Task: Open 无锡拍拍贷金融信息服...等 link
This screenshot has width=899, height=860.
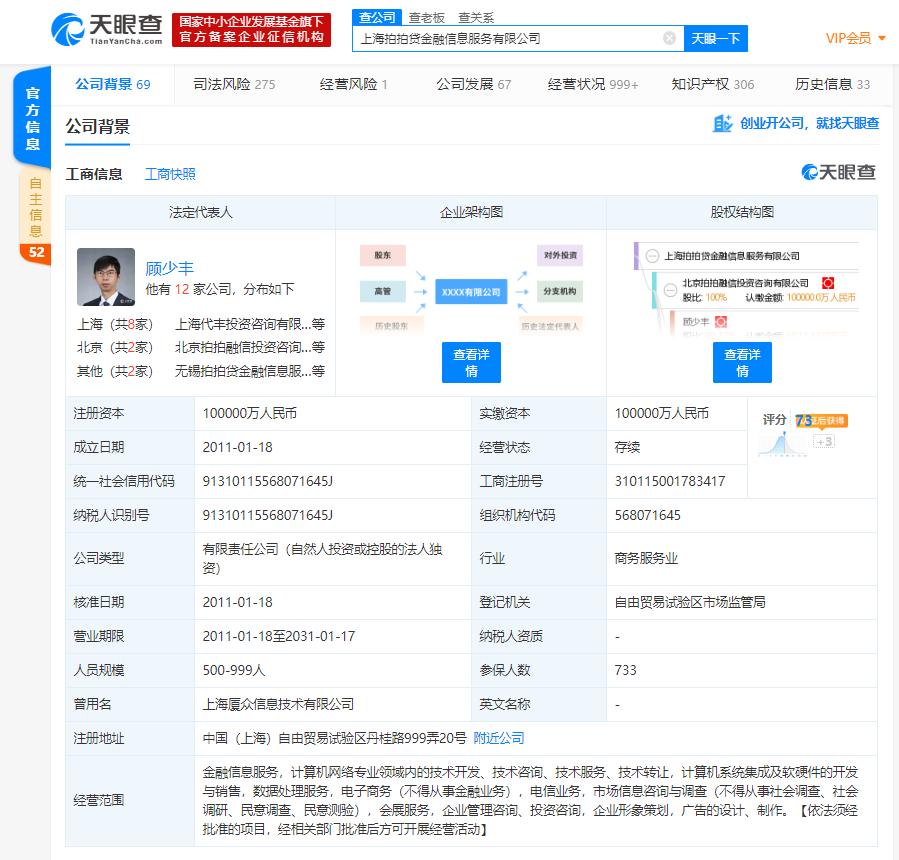Action: [250, 371]
